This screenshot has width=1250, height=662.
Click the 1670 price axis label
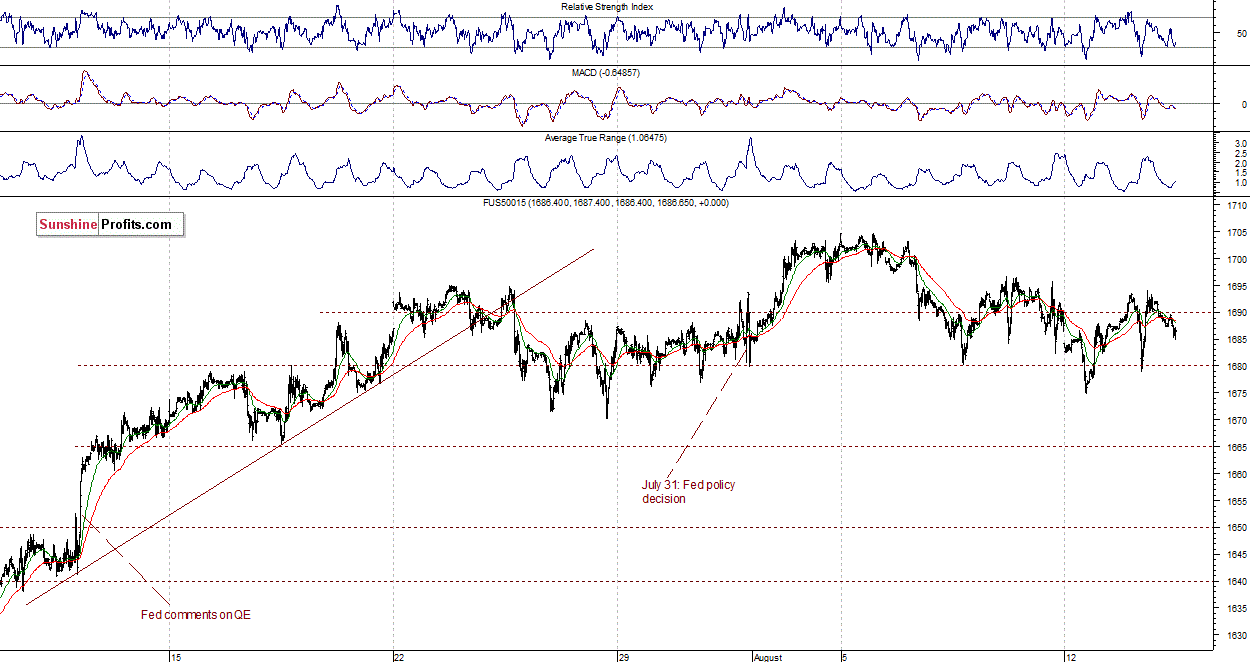tap(1236, 420)
